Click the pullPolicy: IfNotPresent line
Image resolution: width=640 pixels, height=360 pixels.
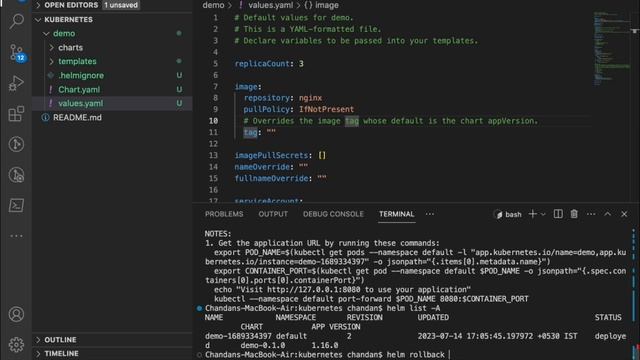click(298, 109)
